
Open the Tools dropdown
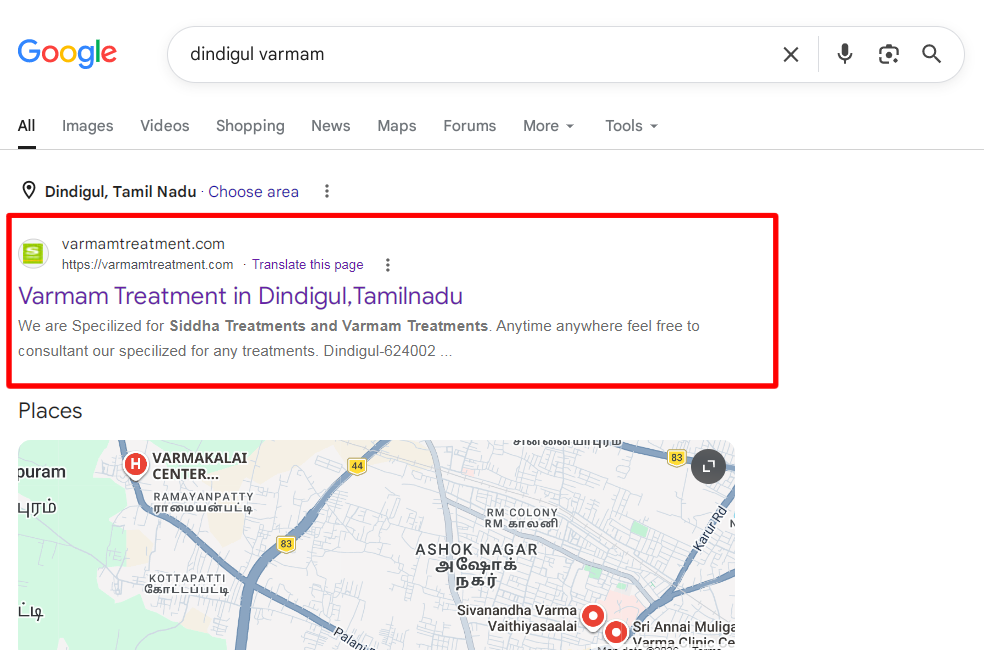point(631,126)
